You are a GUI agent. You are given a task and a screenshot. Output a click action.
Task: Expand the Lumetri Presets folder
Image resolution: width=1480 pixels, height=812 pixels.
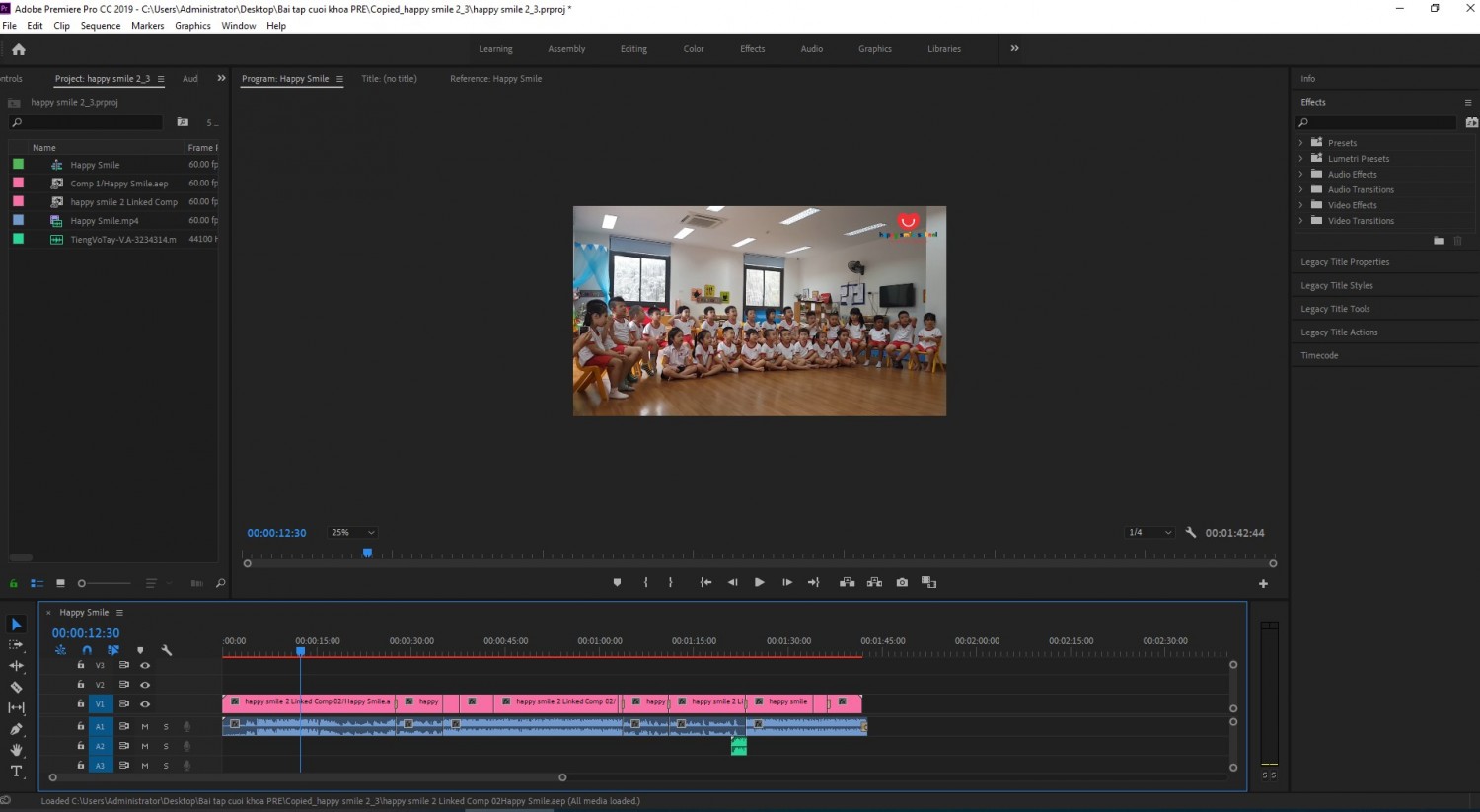point(1300,159)
